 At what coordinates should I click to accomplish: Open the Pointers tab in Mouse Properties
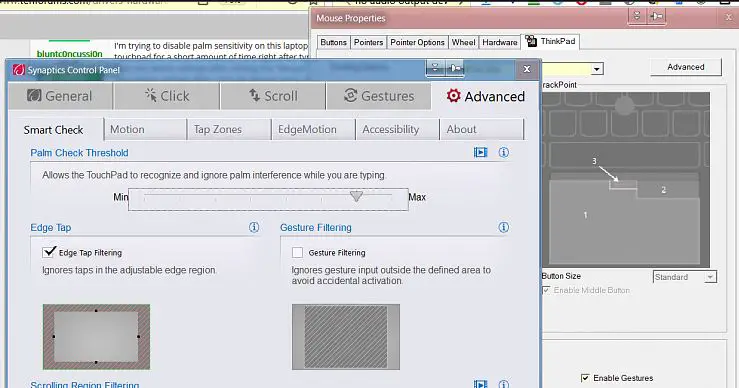368,42
